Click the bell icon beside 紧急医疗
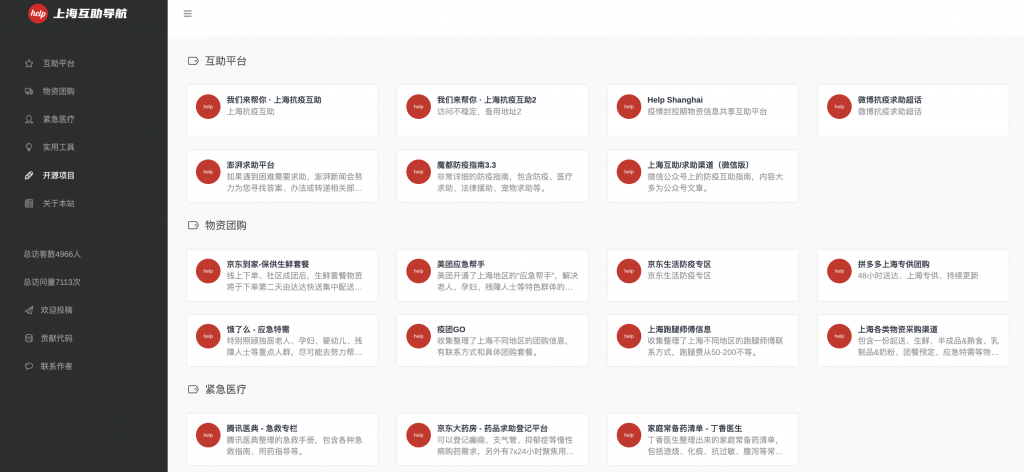This screenshot has width=1024, height=472. tap(29, 119)
